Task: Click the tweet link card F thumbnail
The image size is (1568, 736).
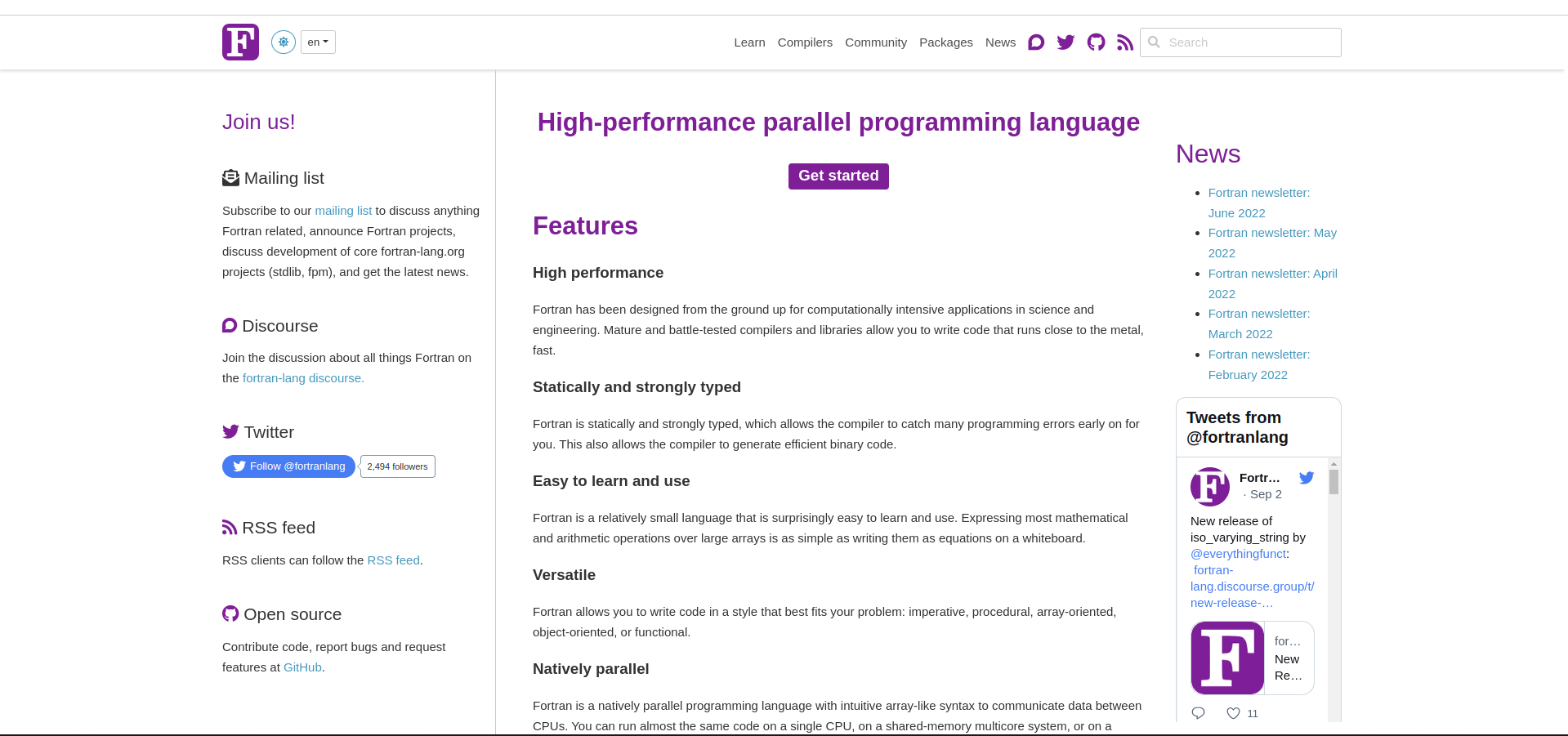Action: click(1227, 658)
